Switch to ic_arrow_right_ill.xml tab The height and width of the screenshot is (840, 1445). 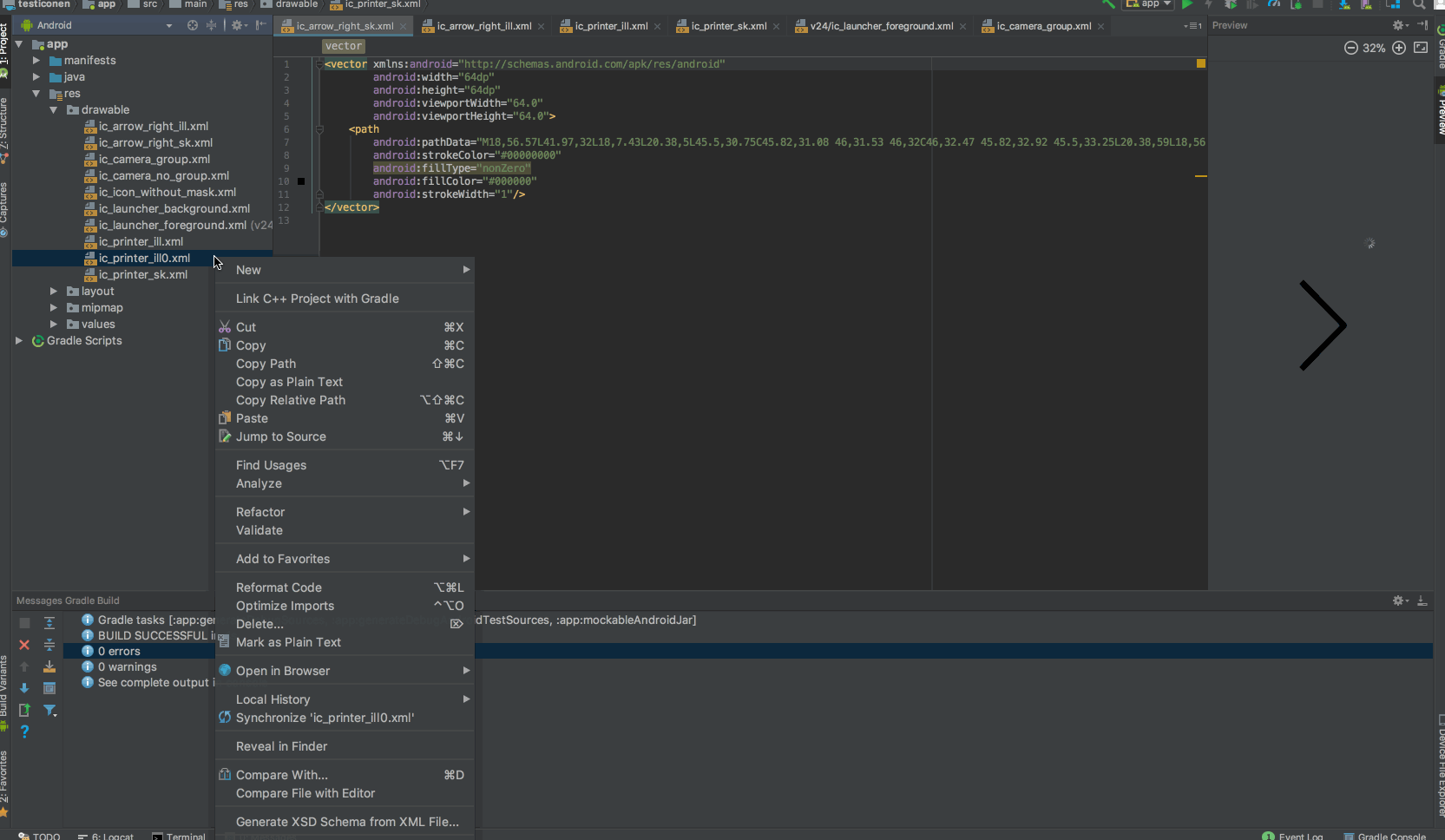tap(483, 26)
